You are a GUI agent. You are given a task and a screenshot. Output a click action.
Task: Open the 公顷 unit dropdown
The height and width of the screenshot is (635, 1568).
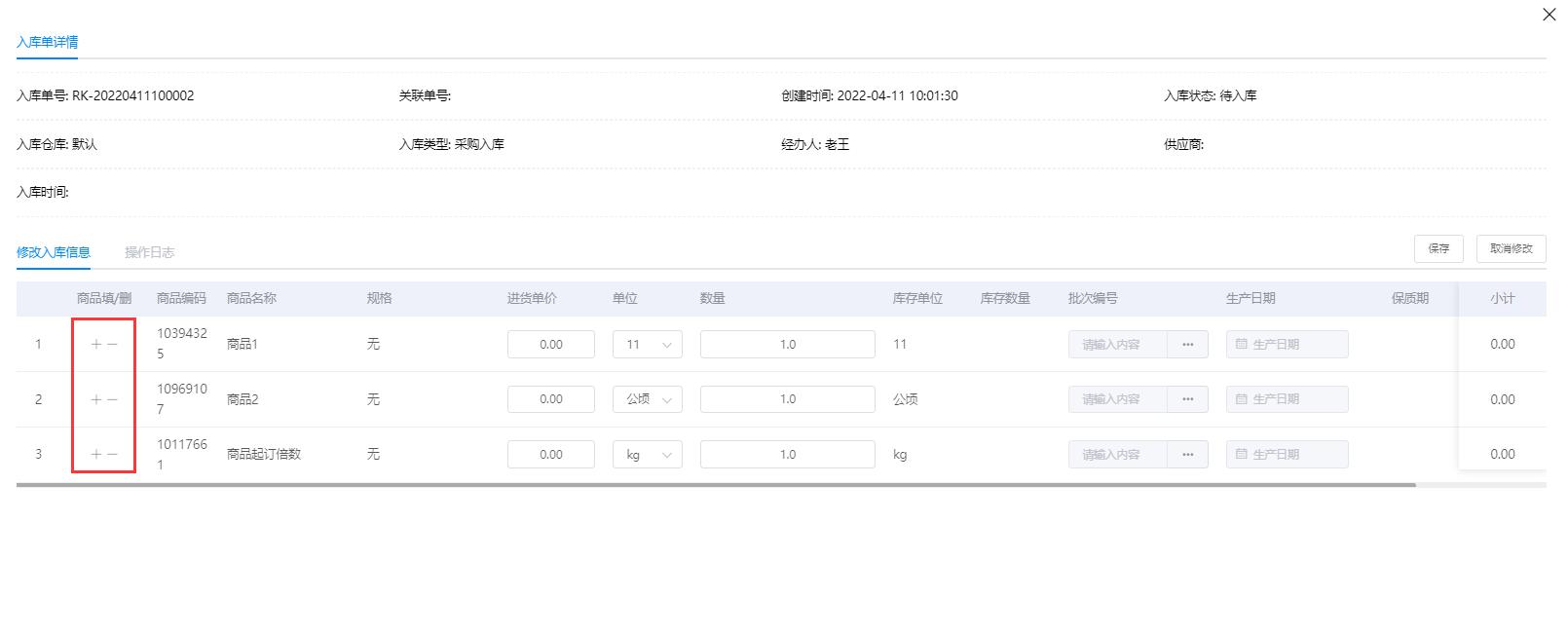(648, 399)
